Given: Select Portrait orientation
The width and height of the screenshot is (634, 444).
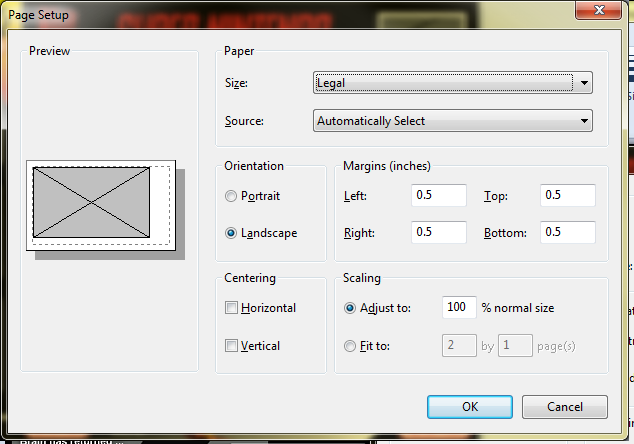Looking at the screenshot, I should tap(232, 196).
